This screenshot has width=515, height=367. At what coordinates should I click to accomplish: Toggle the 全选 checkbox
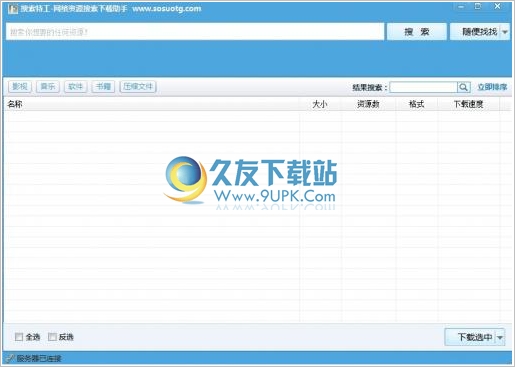pos(19,337)
